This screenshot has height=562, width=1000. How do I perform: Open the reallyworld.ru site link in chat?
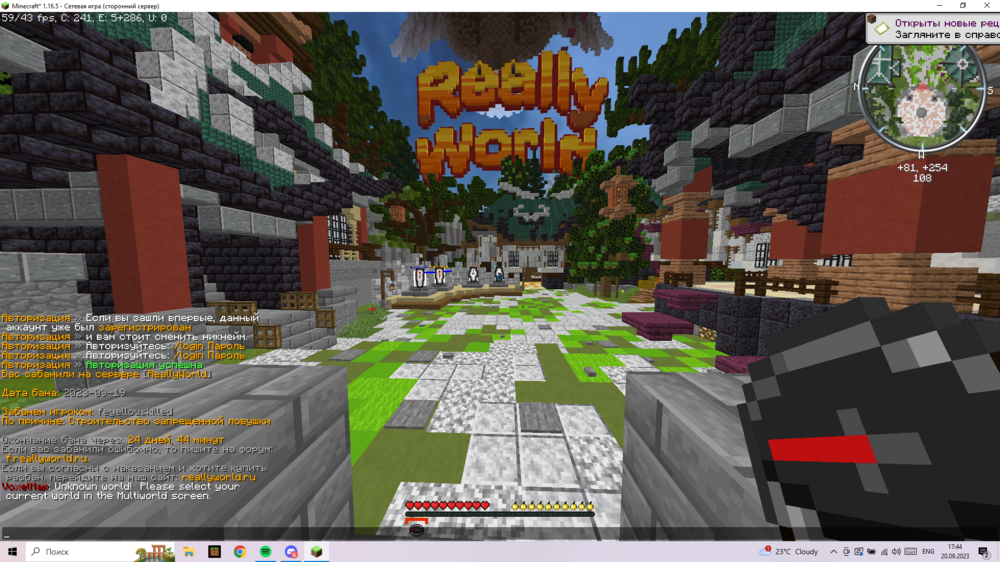219,477
